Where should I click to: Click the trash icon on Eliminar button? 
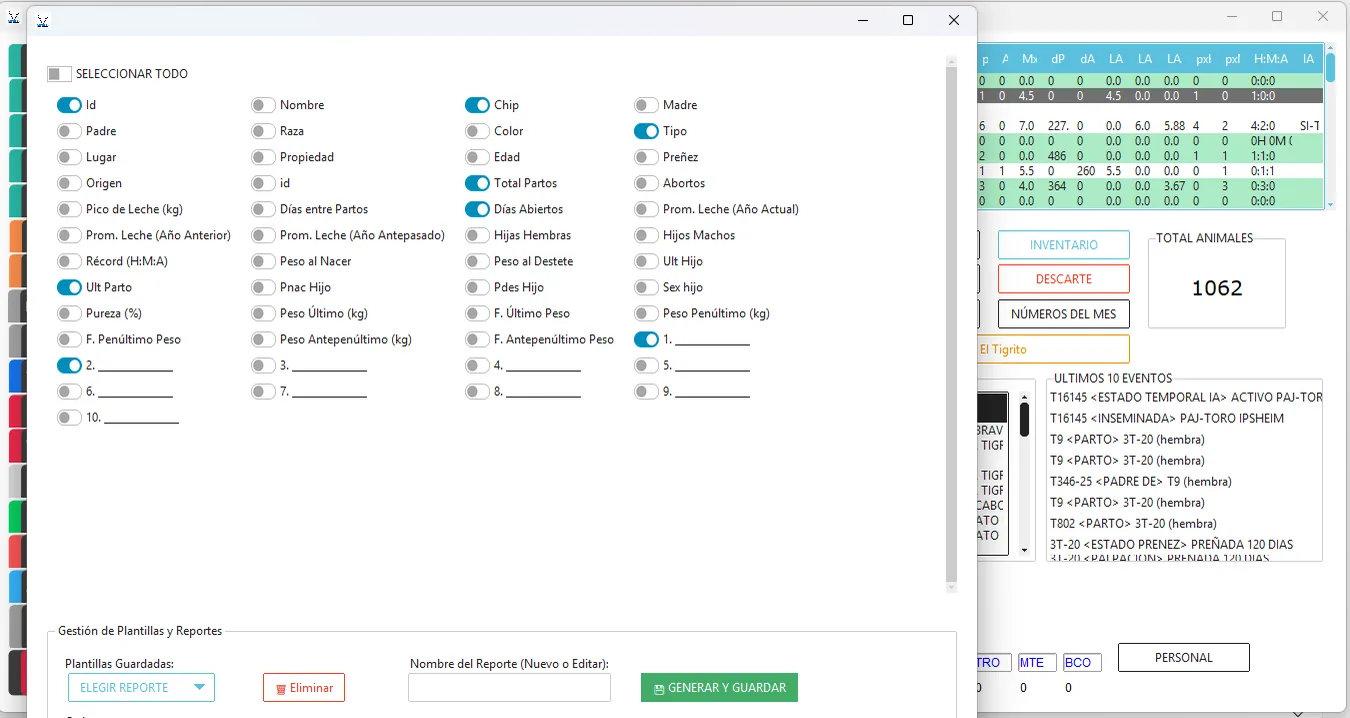281,689
